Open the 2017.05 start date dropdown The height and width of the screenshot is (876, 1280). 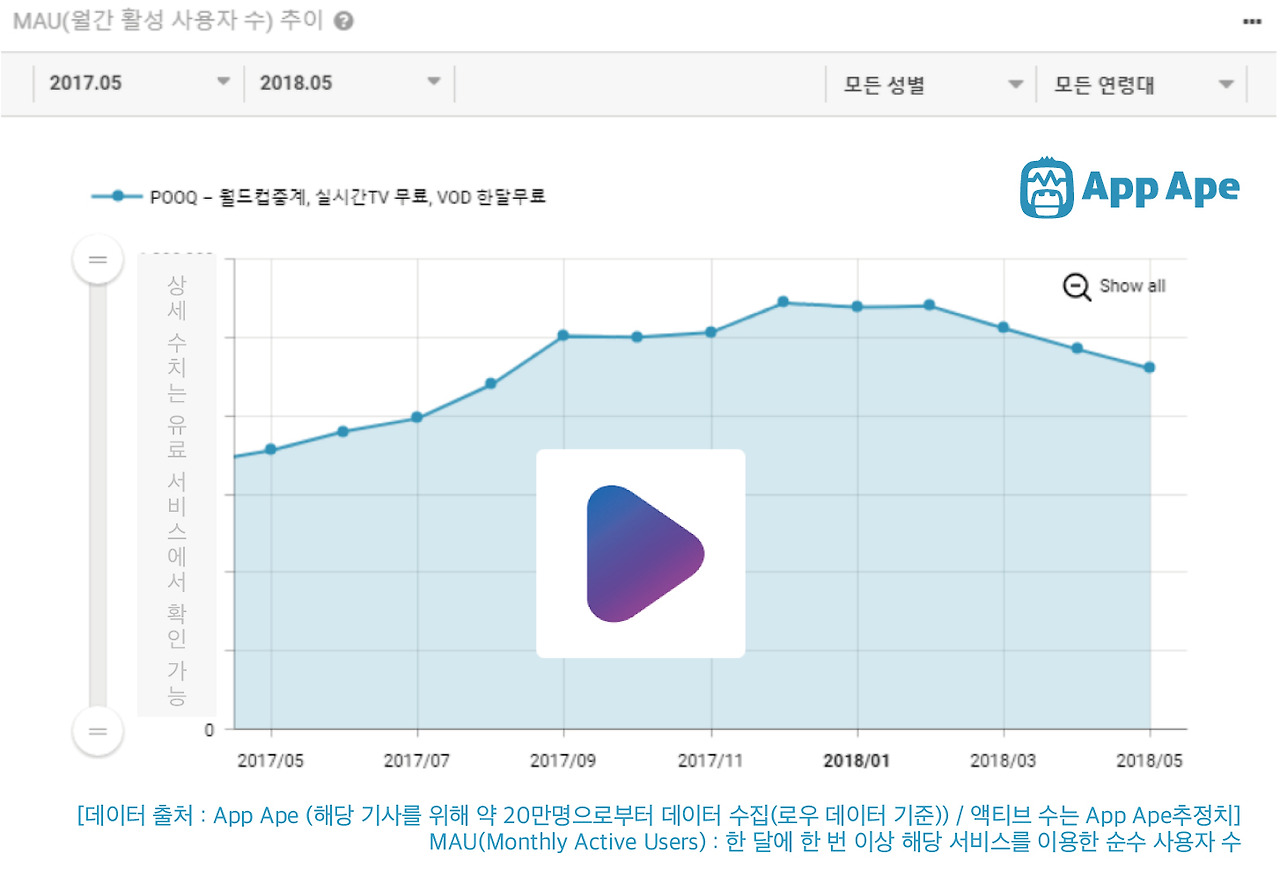pyautogui.click(x=138, y=84)
